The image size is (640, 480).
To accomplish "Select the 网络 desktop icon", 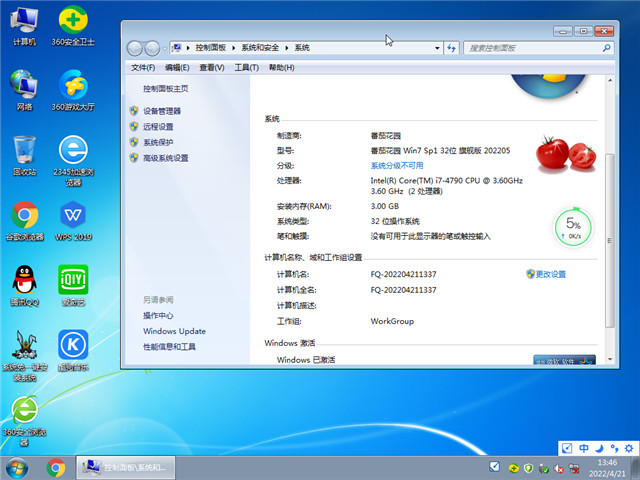I will pos(24,90).
